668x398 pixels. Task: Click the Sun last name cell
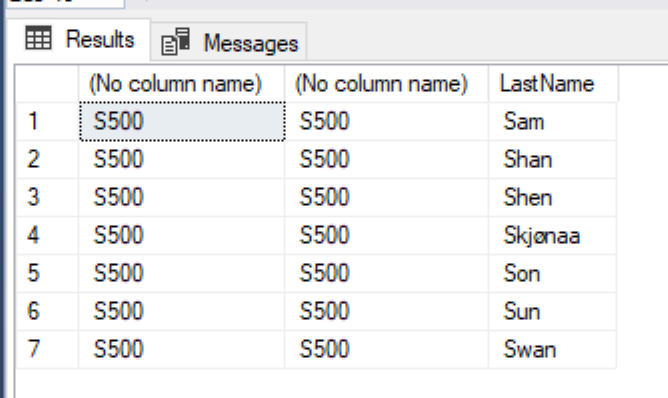click(553, 311)
